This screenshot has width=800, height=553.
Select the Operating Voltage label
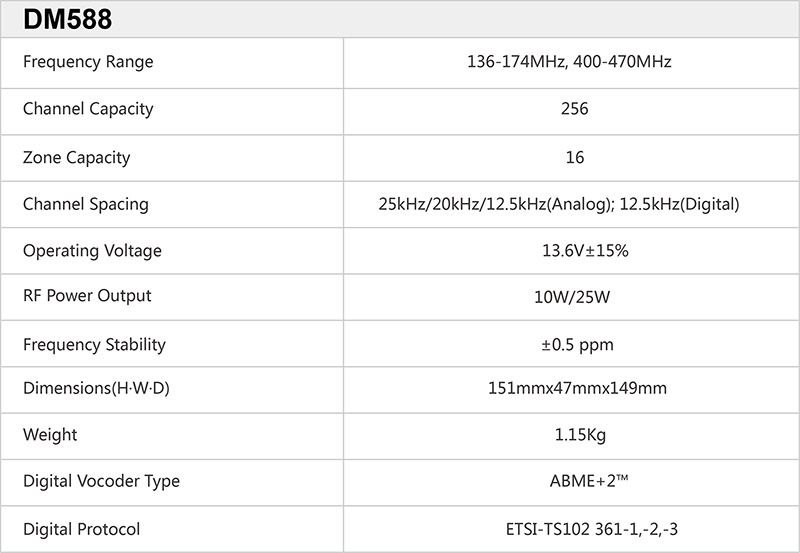[92, 251]
